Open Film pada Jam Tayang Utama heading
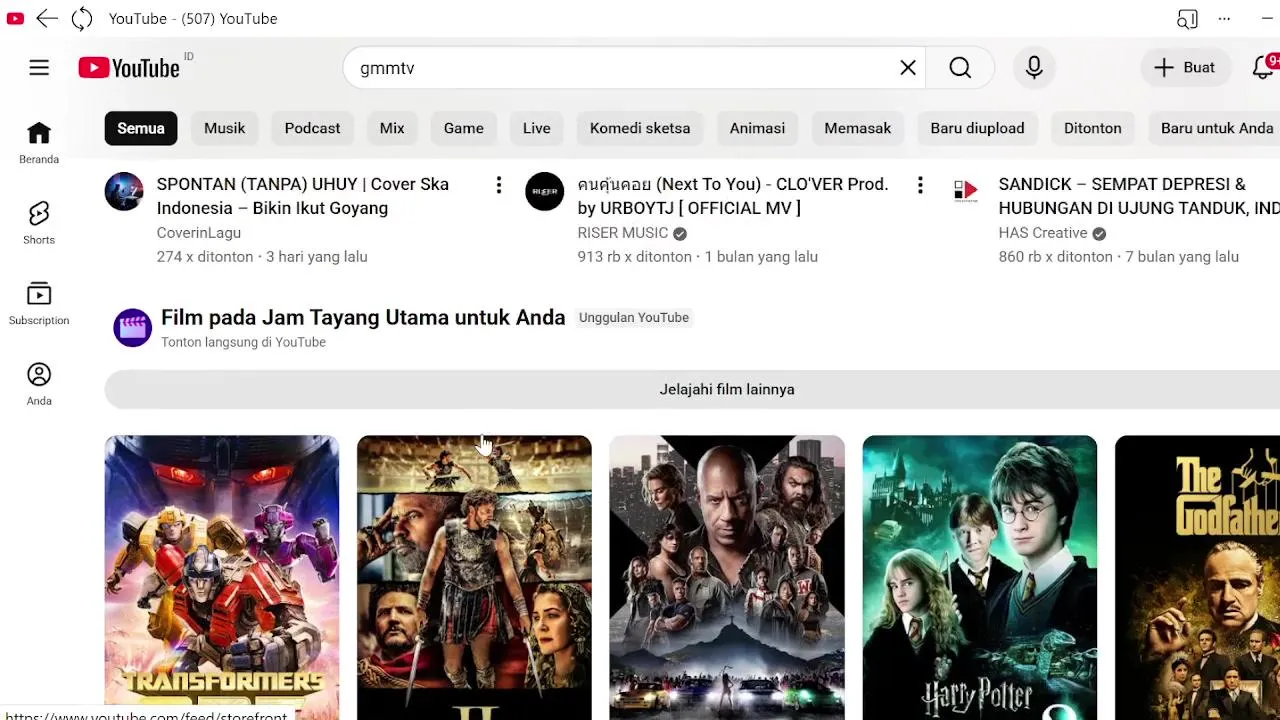Image resolution: width=1280 pixels, height=720 pixels. click(363, 317)
